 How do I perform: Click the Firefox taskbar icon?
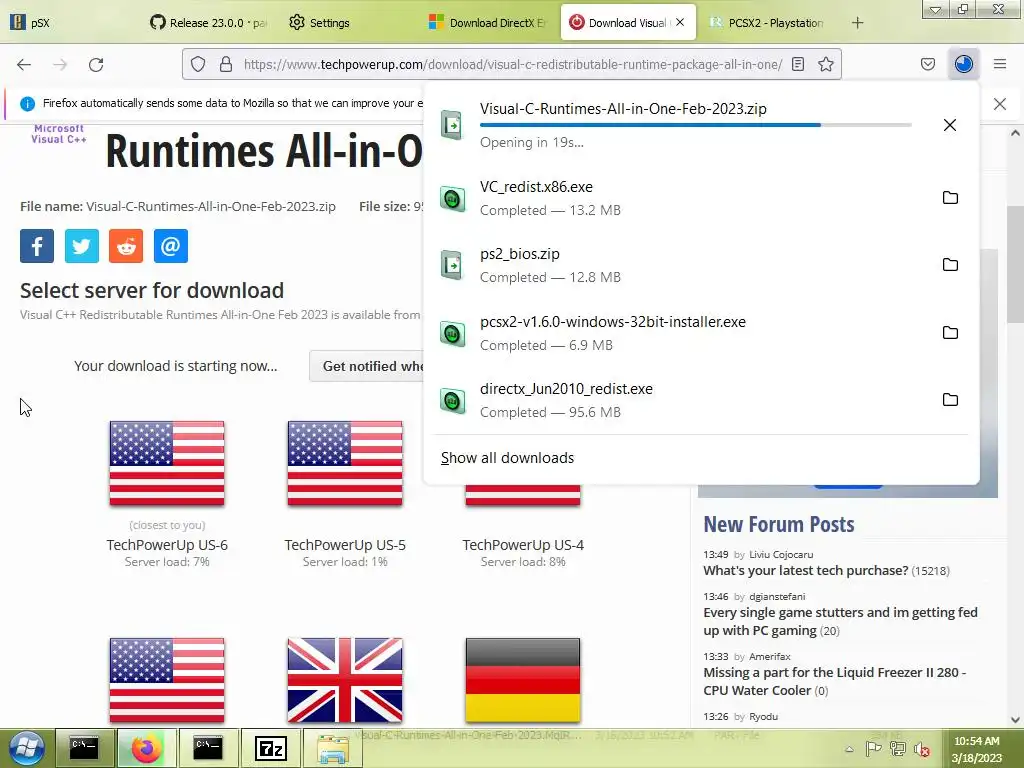[146, 748]
